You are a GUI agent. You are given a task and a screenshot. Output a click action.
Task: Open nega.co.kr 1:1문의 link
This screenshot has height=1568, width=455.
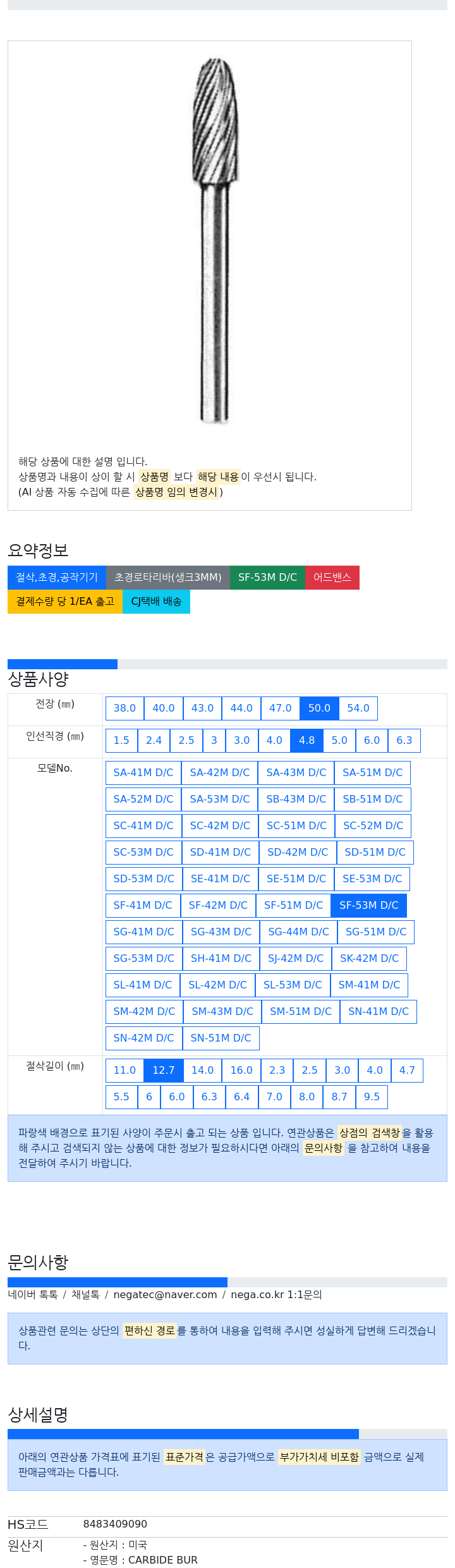pyautogui.click(x=276, y=1295)
